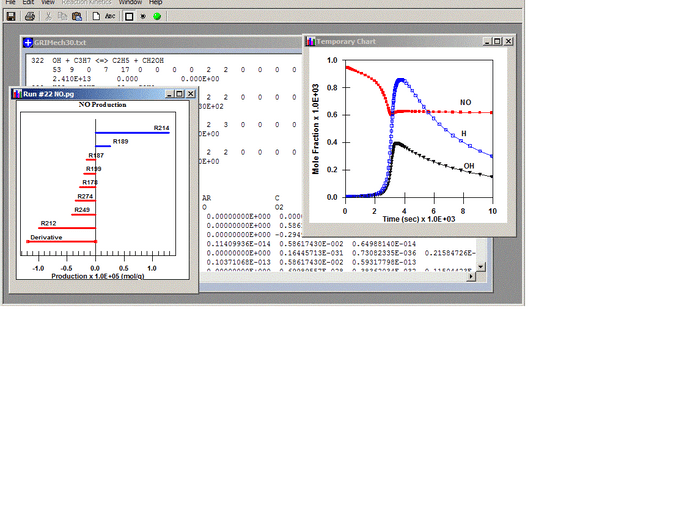690x518 pixels.
Task: Open the Help menu
Action: [x=155, y=2]
